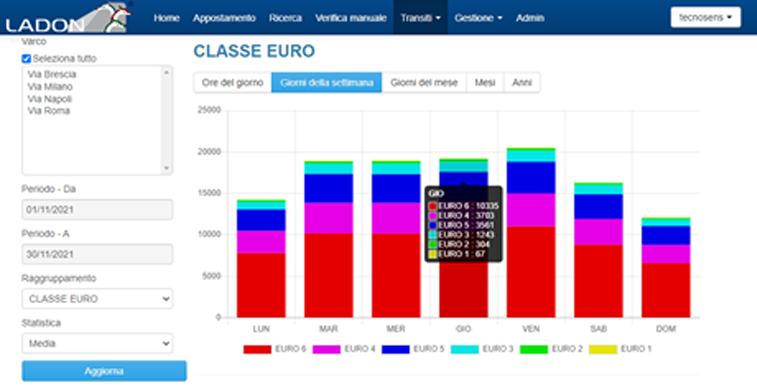This screenshot has height=388, width=757.
Task: Toggle EURO 2 green legend swatch
Action: (533, 349)
